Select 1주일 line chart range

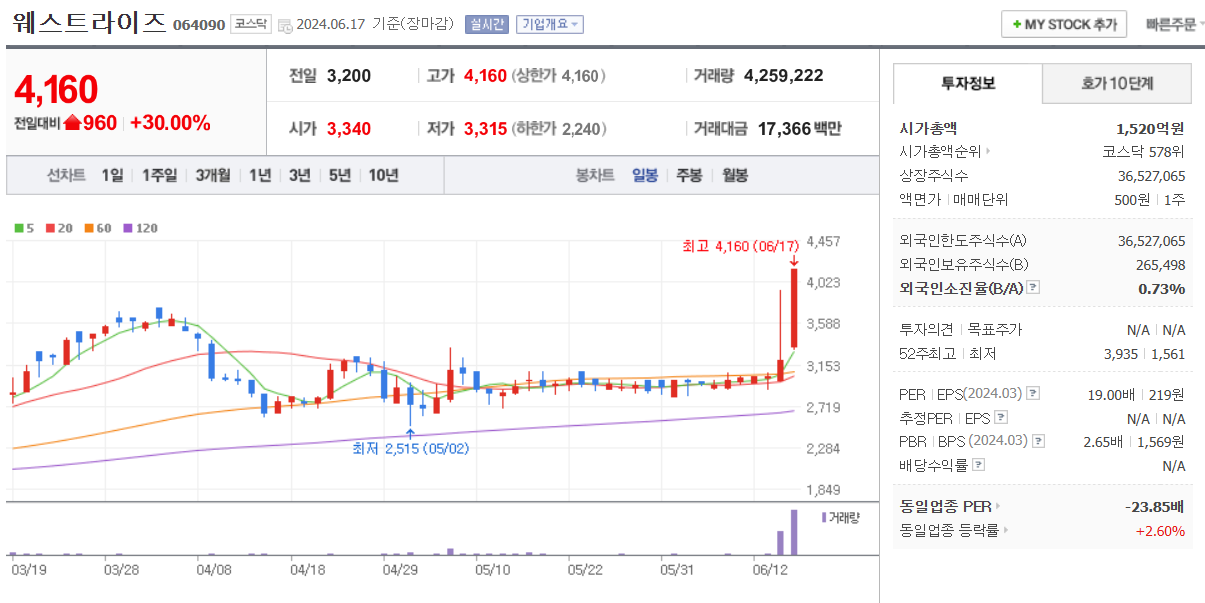pyautogui.click(x=159, y=175)
